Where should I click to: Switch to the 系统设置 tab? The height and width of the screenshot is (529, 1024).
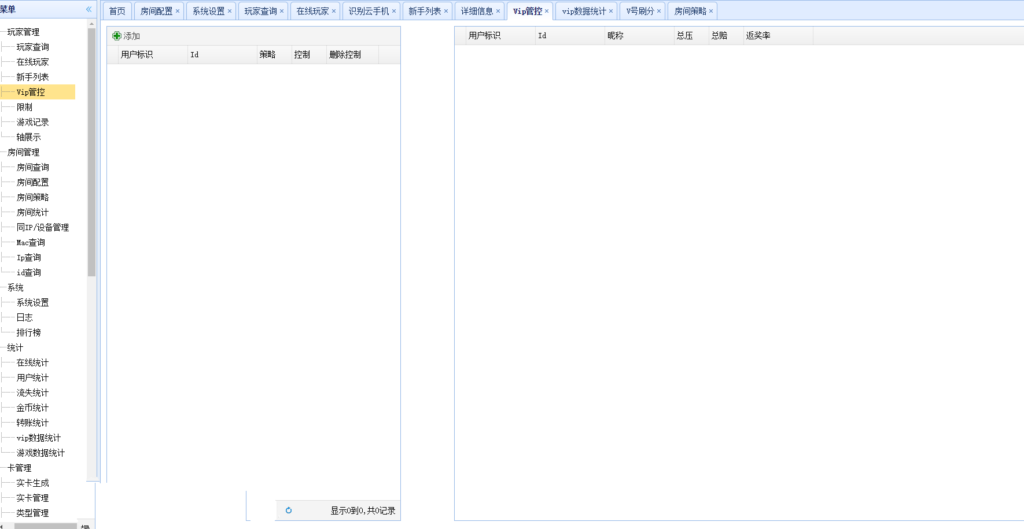coord(208,11)
